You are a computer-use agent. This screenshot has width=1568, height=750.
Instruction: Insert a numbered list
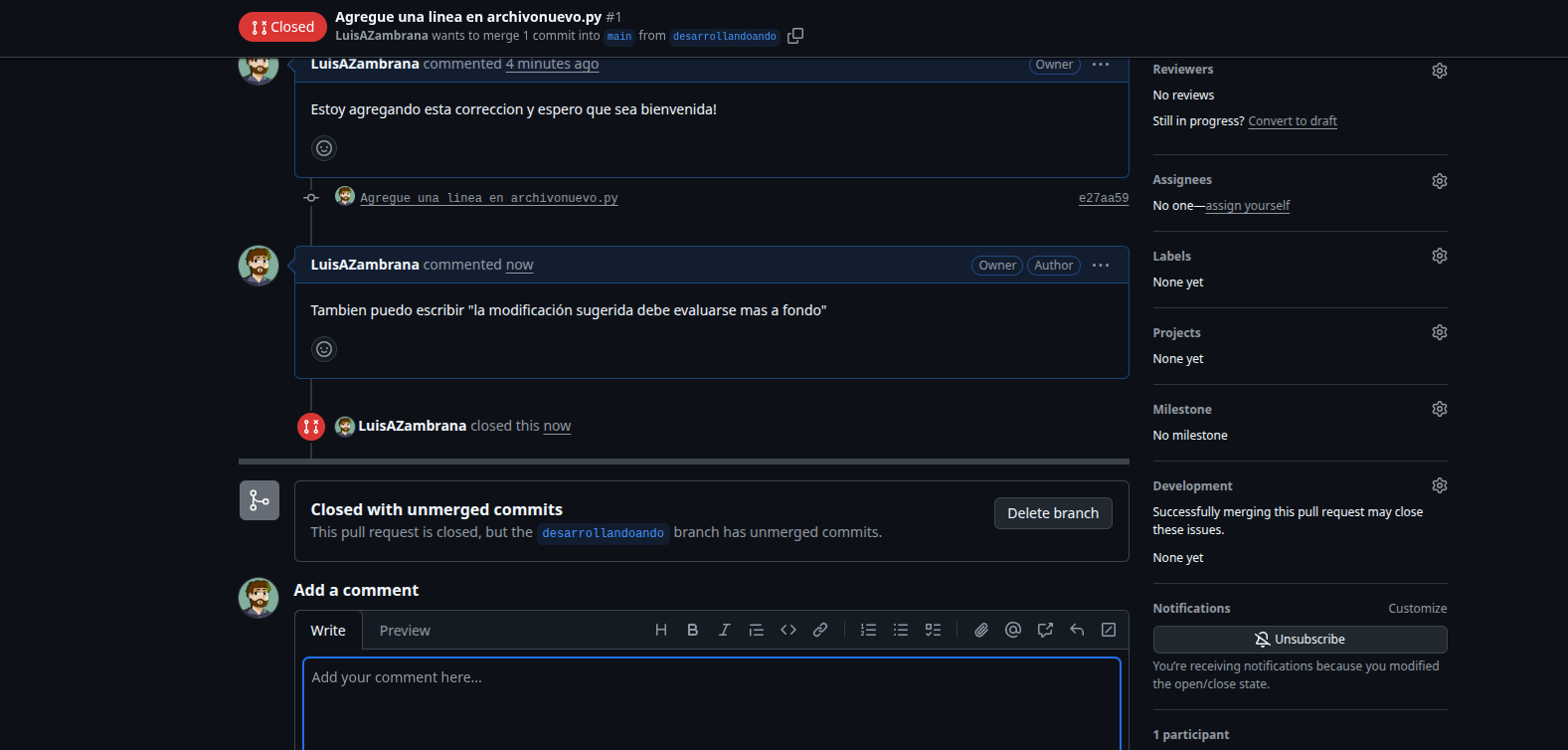click(x=869, y=630)
